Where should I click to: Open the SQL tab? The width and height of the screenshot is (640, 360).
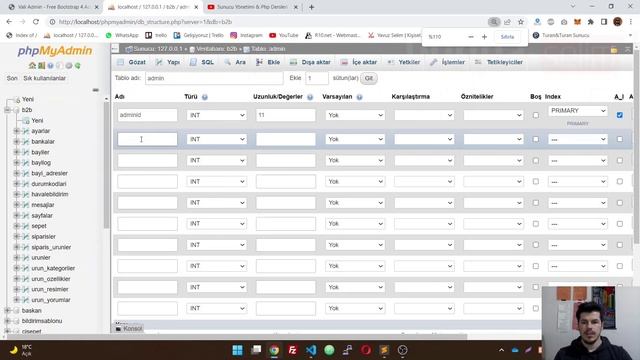tap(202, 62)
